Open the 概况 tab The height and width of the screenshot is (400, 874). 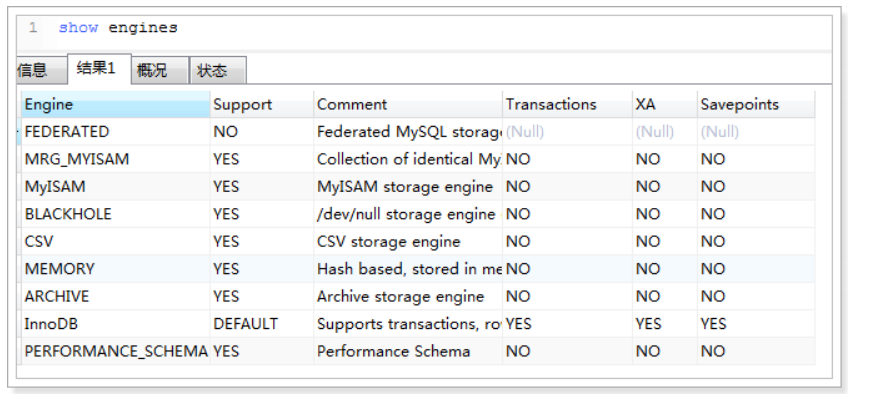160,71
